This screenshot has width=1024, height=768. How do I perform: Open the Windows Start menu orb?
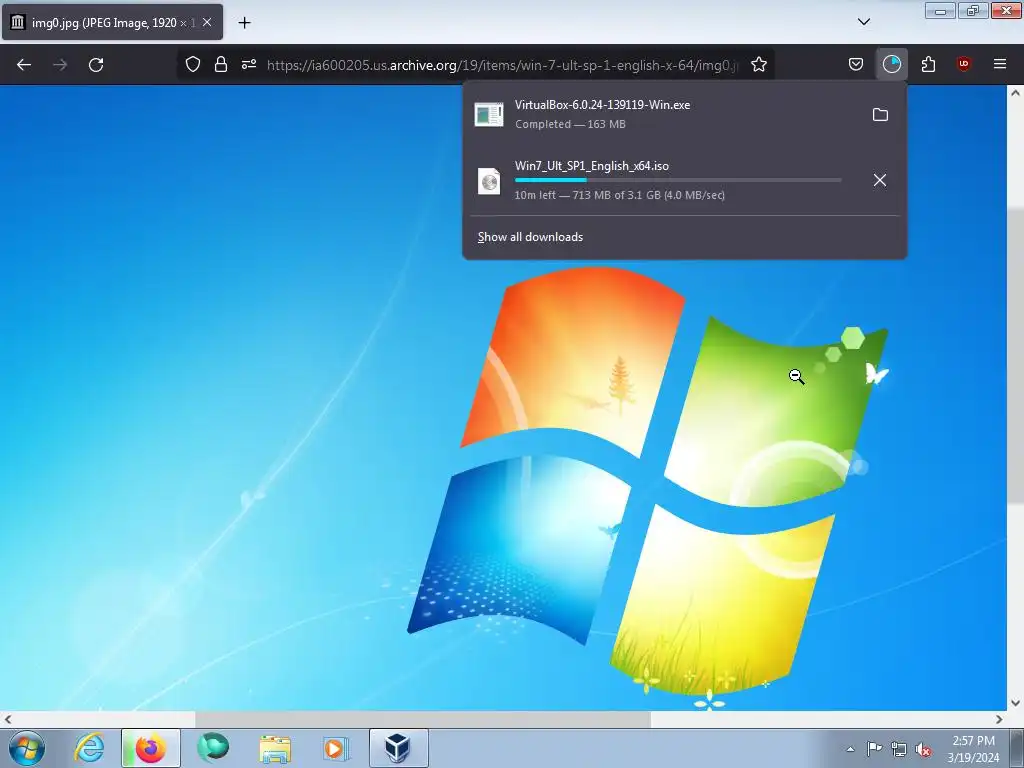click(27, 748)
